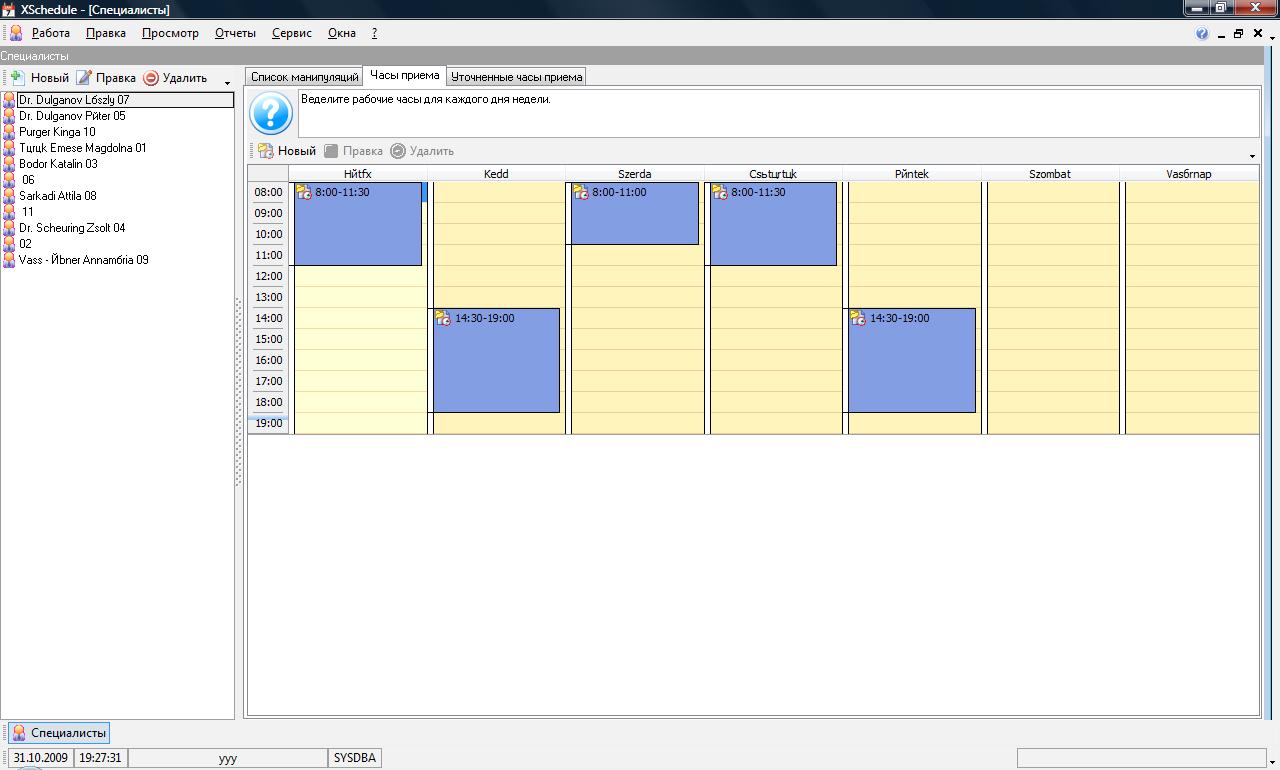
Task: Click the red Удалить icon in specialists toolbar
Action: pos(151,77)
